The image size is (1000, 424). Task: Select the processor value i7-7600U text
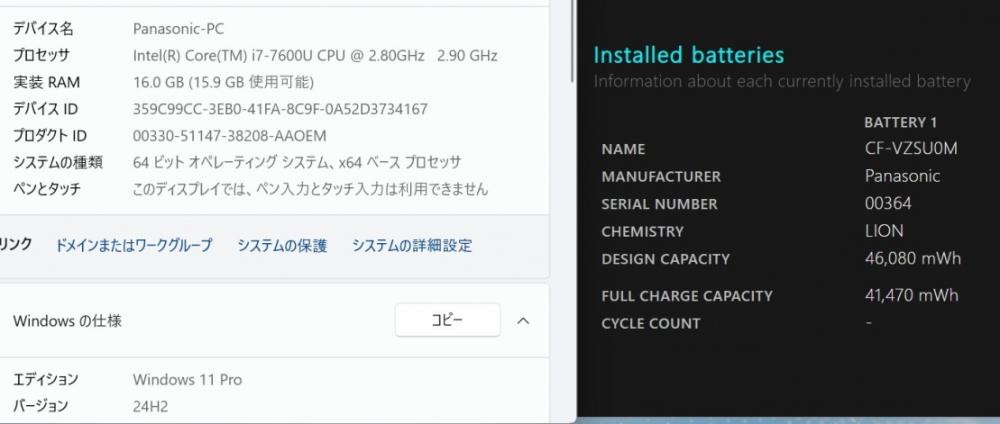(x=315, y=55)
